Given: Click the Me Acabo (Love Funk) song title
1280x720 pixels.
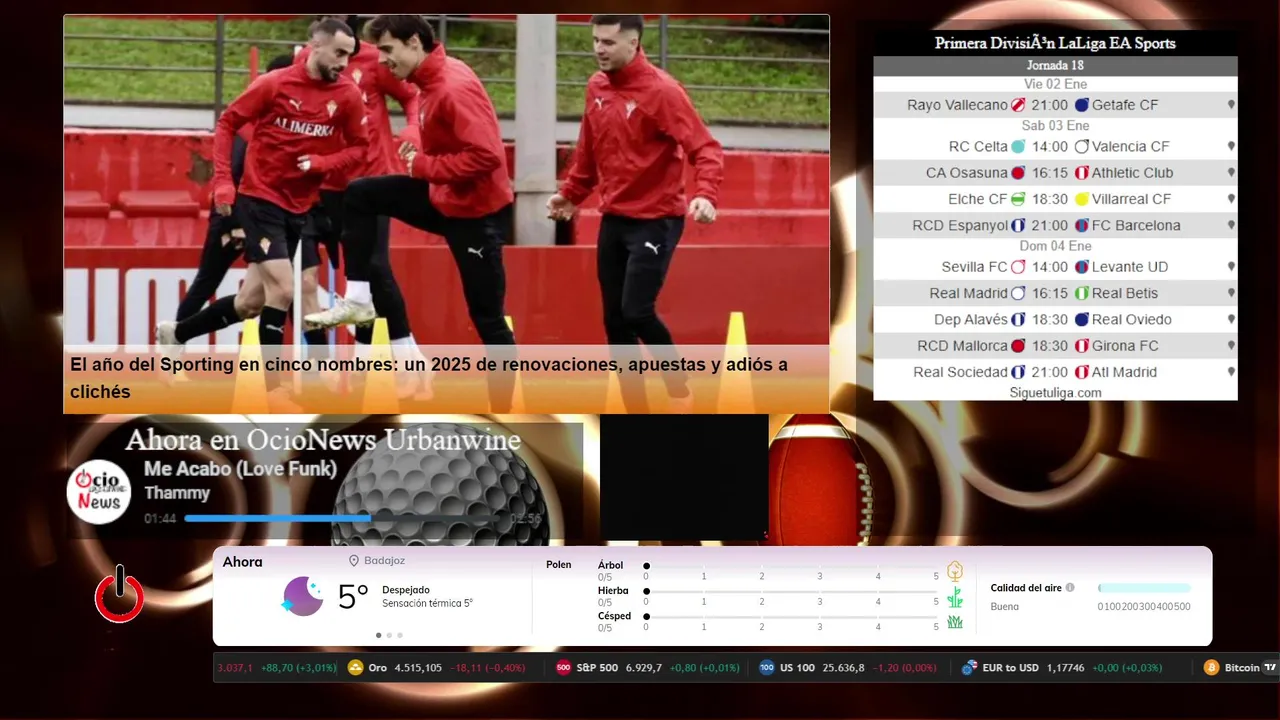Looking at the screenshot, I should [240, 469].
